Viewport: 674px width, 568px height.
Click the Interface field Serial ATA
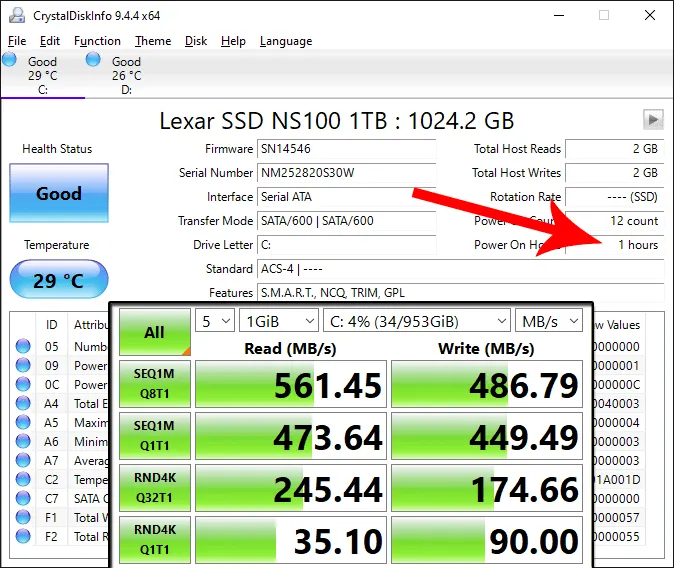346,197
